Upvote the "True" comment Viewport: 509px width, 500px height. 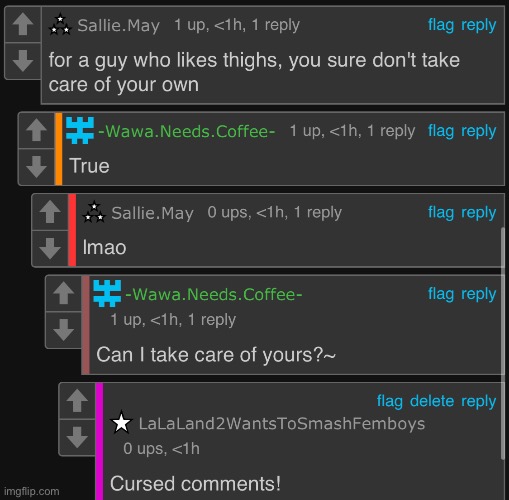pyautogui.click(x=36, y=130)
